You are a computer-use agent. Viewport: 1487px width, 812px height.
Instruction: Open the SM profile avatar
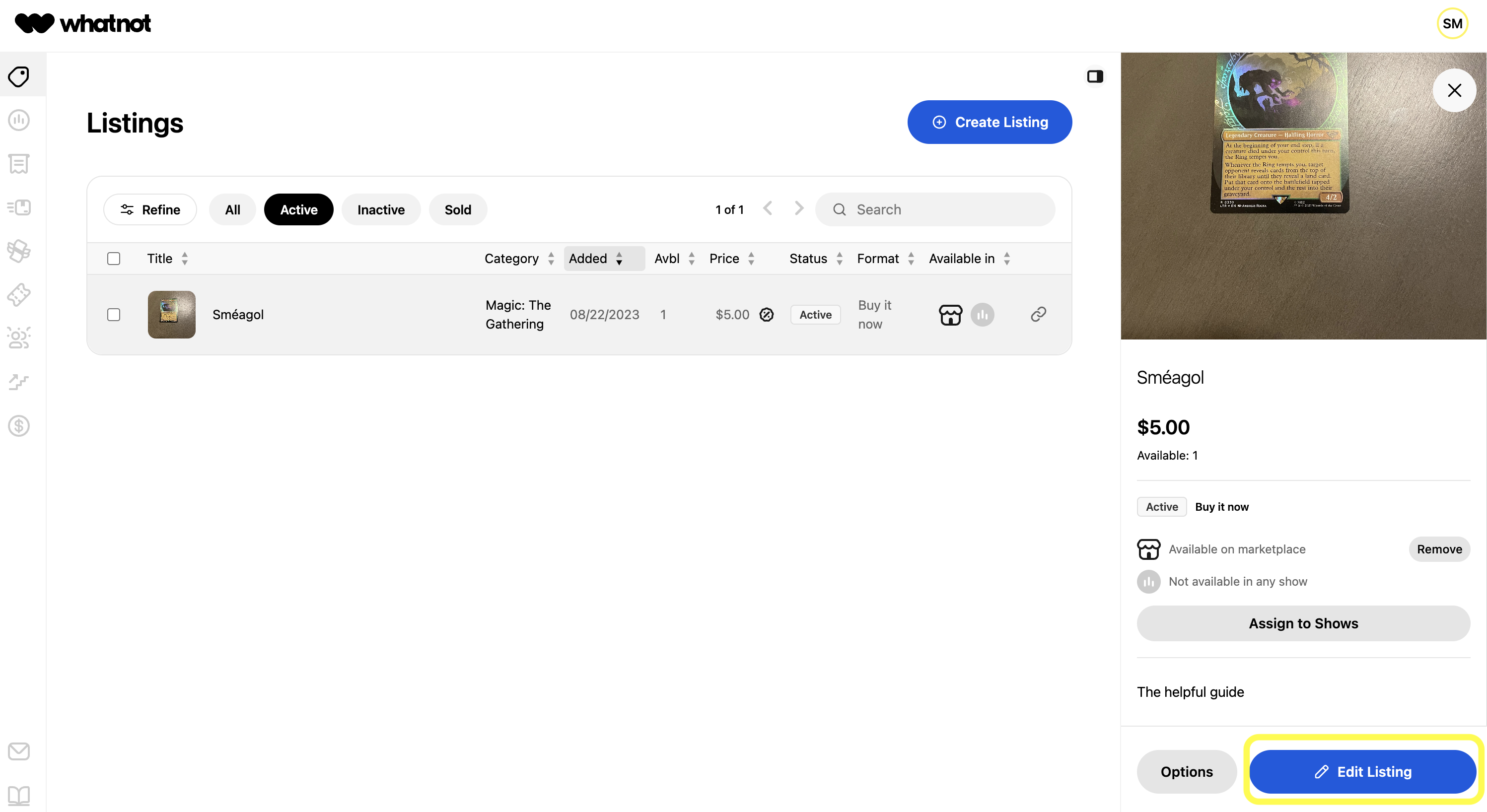coord(1452,23)
